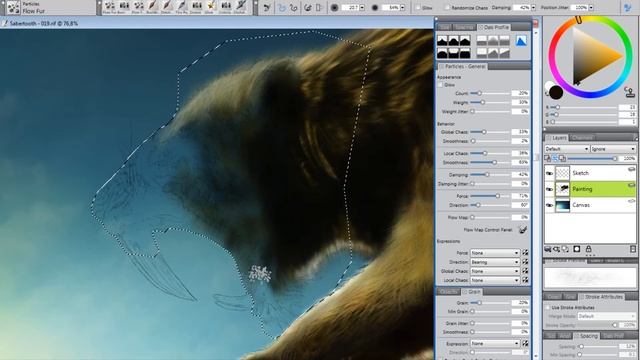This screenshot has width=640, height=360.
Task: Open the Force expression dropdown
Action: pos(495,253)
